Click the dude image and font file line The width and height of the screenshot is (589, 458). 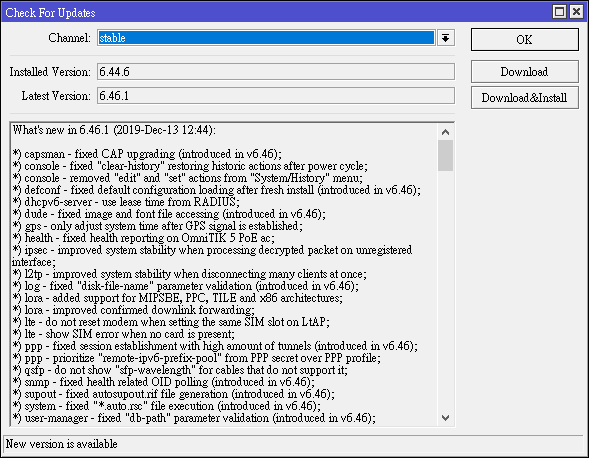click(x=169, y=214)
